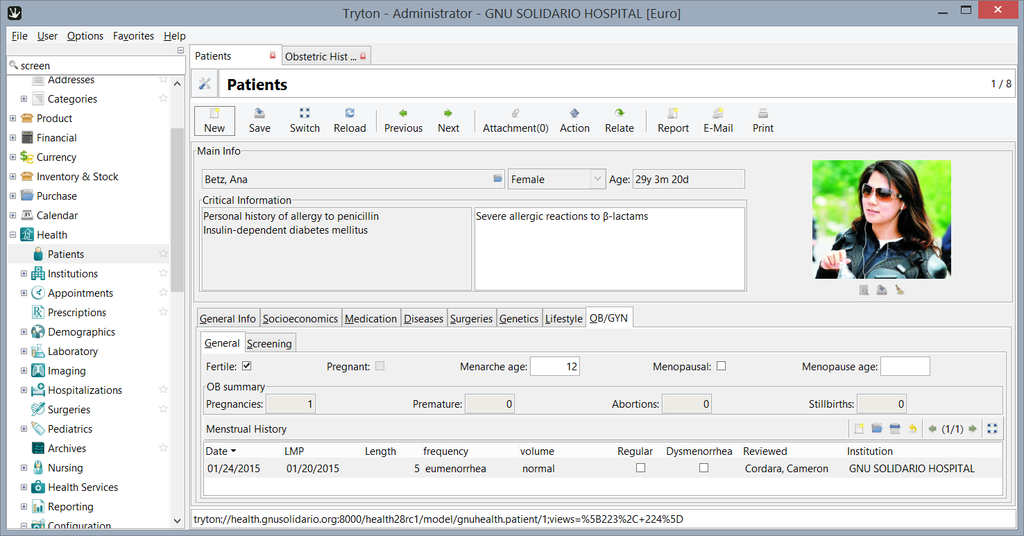Image resolution: width=1024 pixels, height=536 pixels.
Task: Switch to the Medication tab
Action: coord(371,318)
